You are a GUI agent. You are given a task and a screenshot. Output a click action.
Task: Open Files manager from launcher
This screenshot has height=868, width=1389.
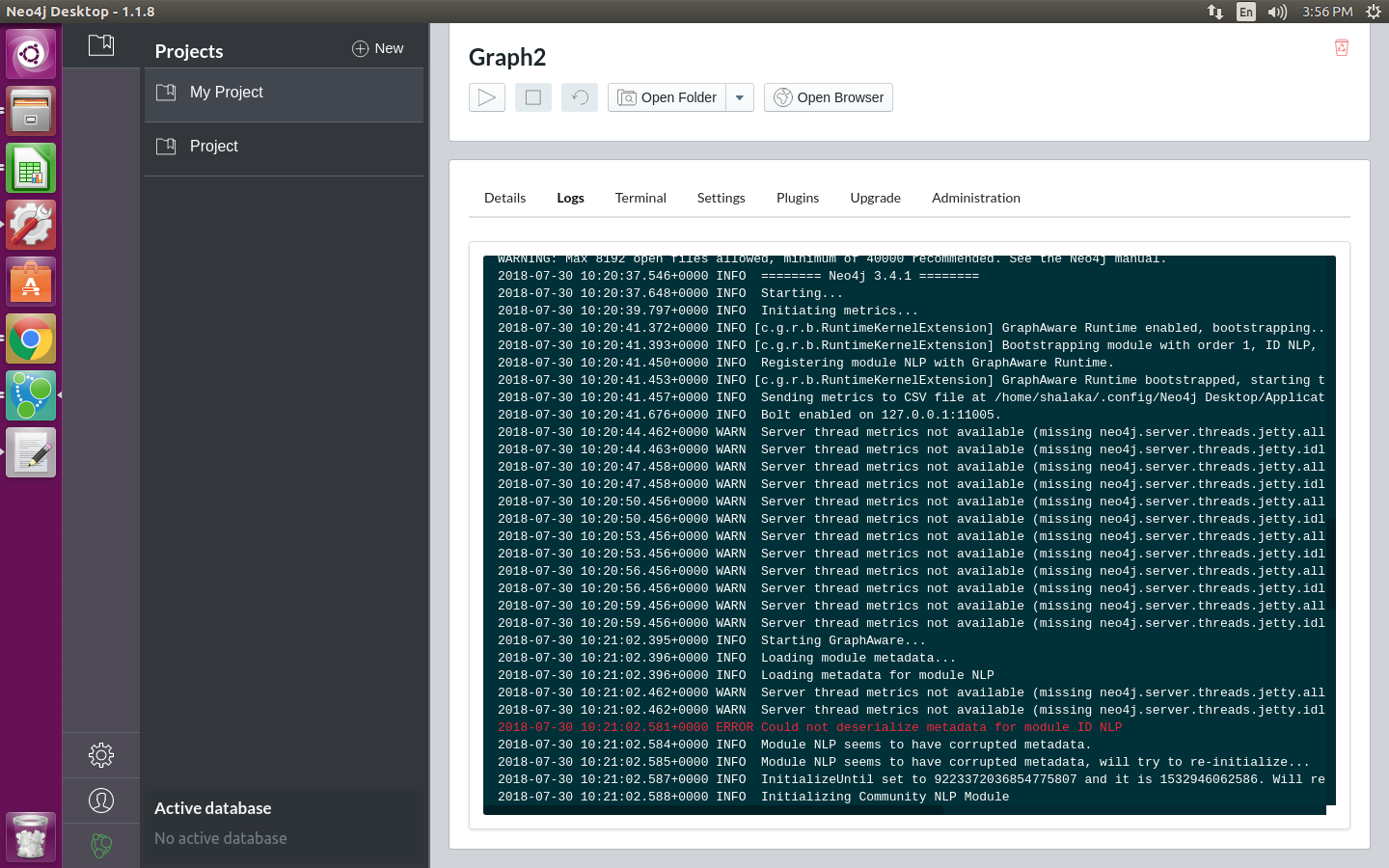(x=31, y=111)
